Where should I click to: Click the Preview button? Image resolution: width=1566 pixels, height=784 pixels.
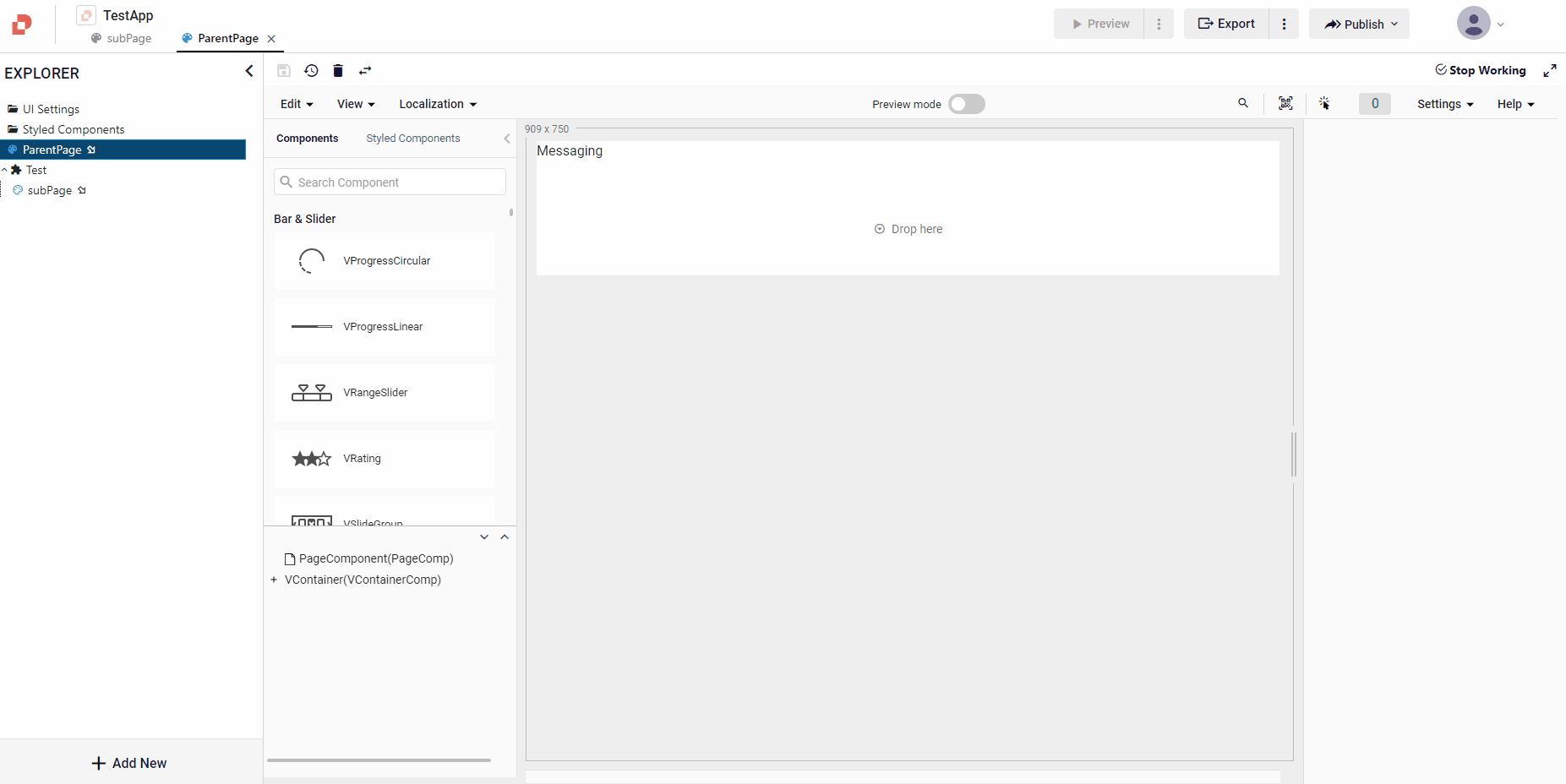[x=1099, y=24]
